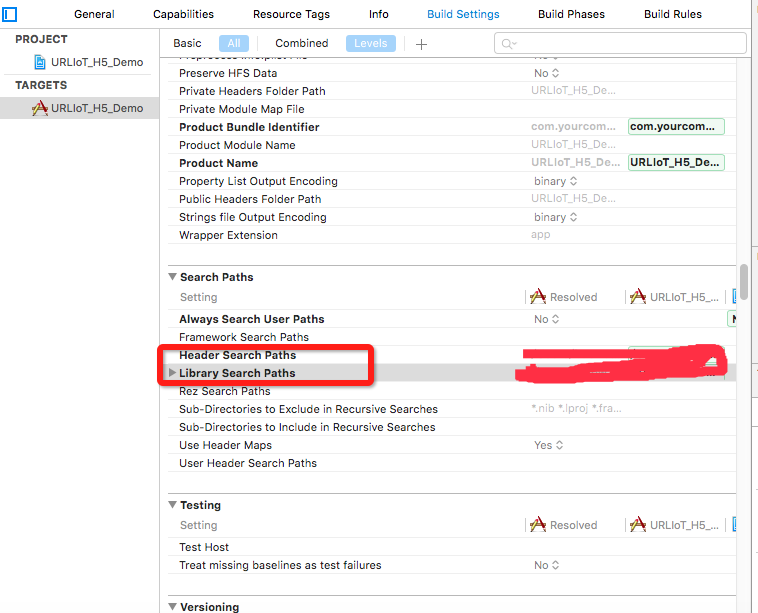Show All build settings
The width and height of the screenshot is (758, 613).
234,44
